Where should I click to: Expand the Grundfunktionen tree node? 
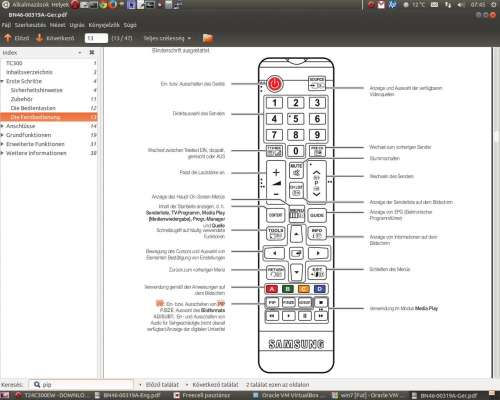pos(2,135)
